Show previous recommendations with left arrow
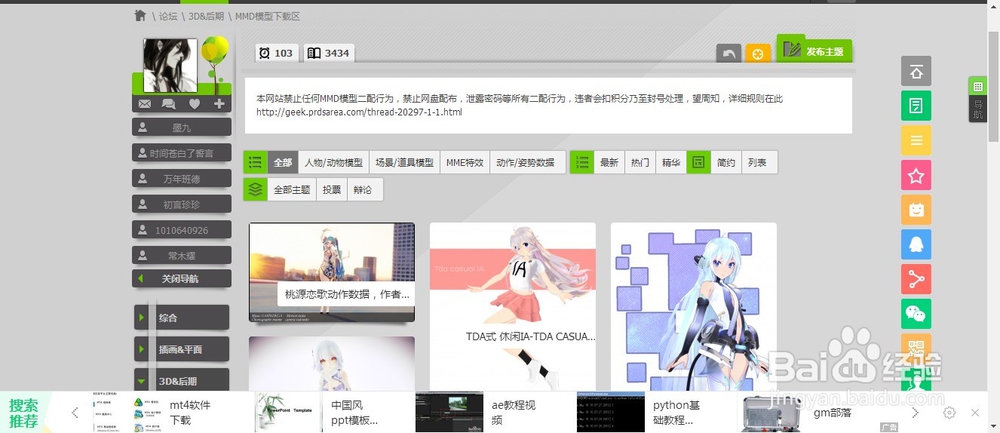1000x433 pixels. [75, 413]
